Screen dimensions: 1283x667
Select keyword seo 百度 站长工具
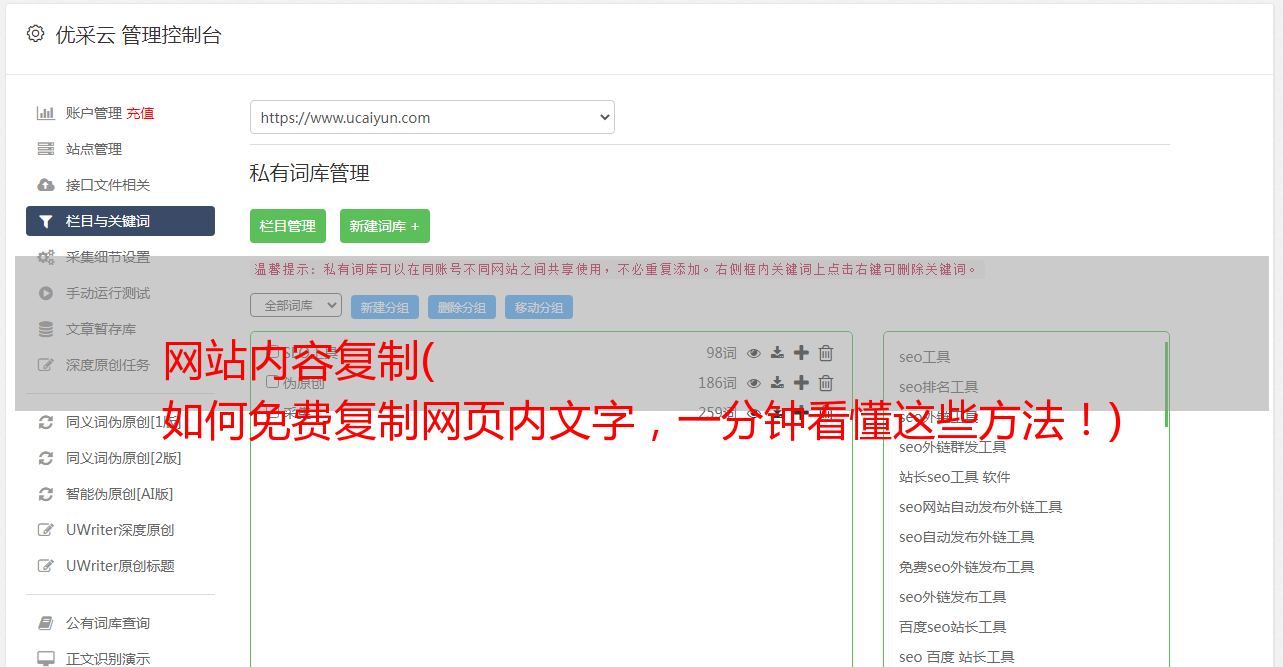[x=957, y=657]
